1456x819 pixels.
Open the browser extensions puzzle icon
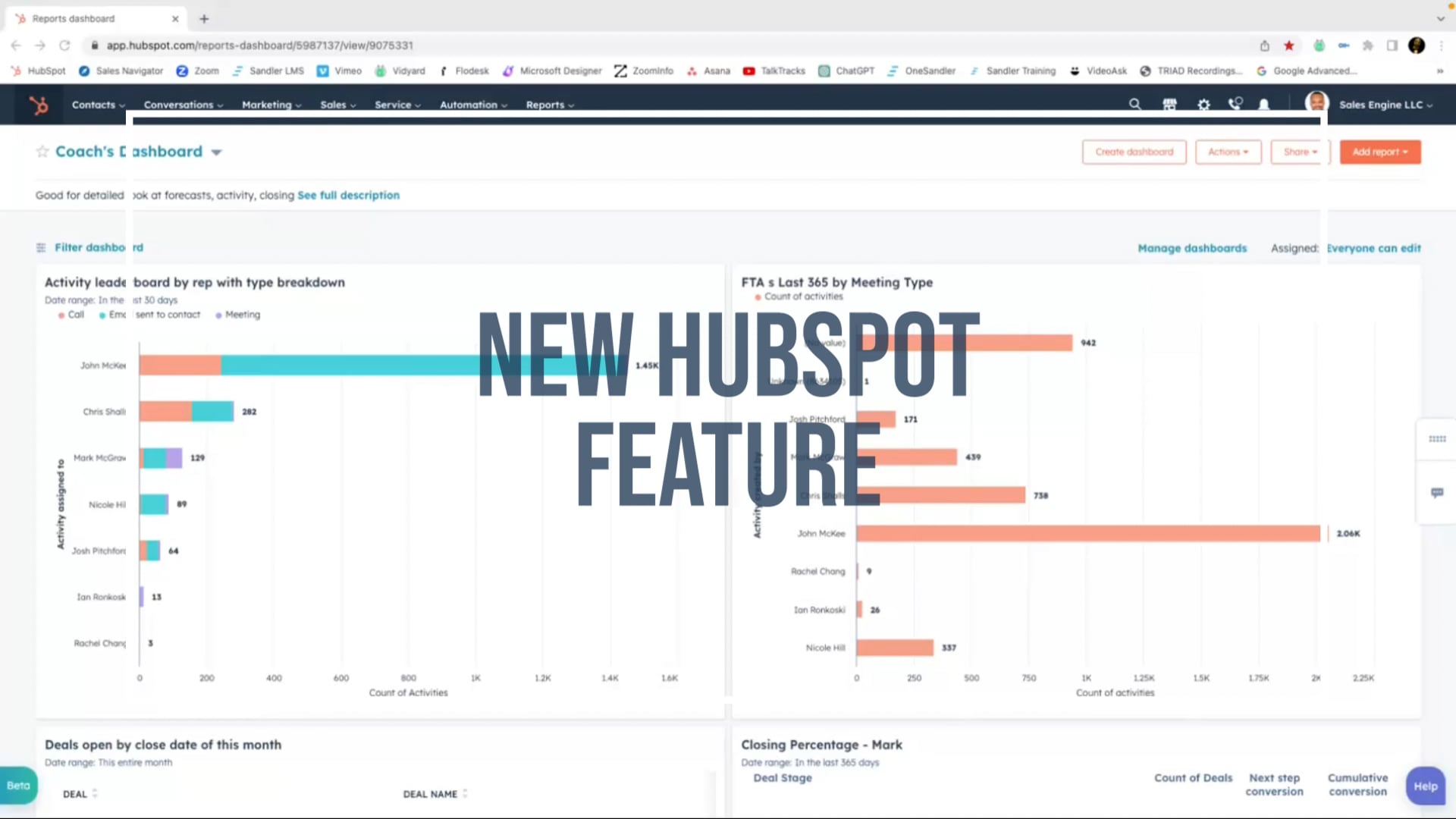[1367, 45]
